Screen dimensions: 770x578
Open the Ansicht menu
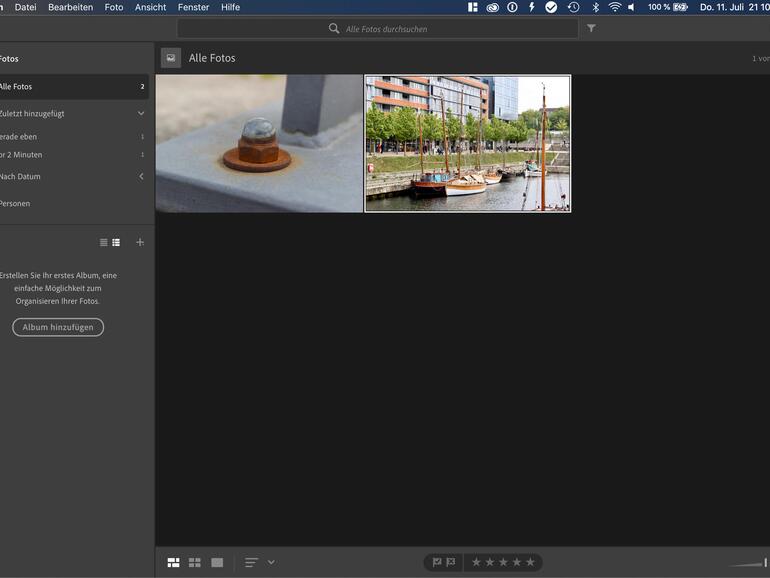pos(150,7)
